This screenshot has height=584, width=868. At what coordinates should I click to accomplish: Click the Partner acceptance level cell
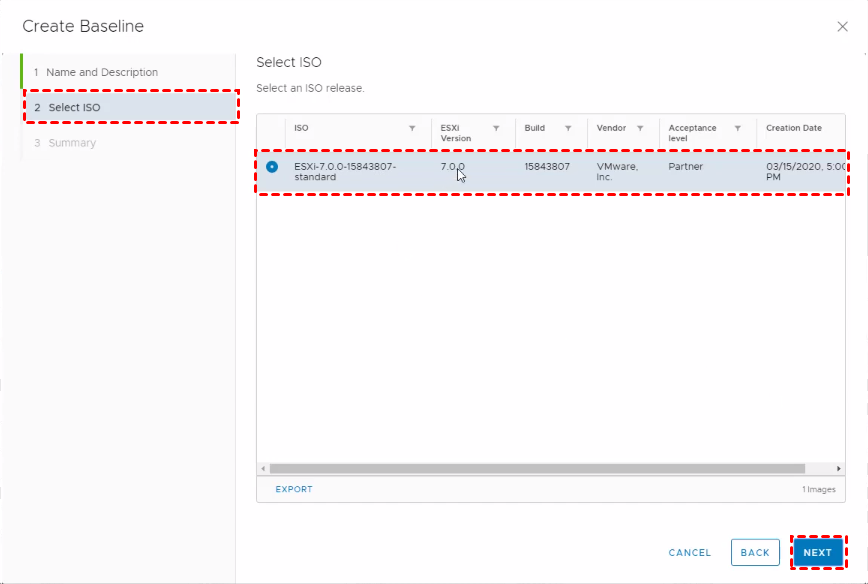coord(685,167)
